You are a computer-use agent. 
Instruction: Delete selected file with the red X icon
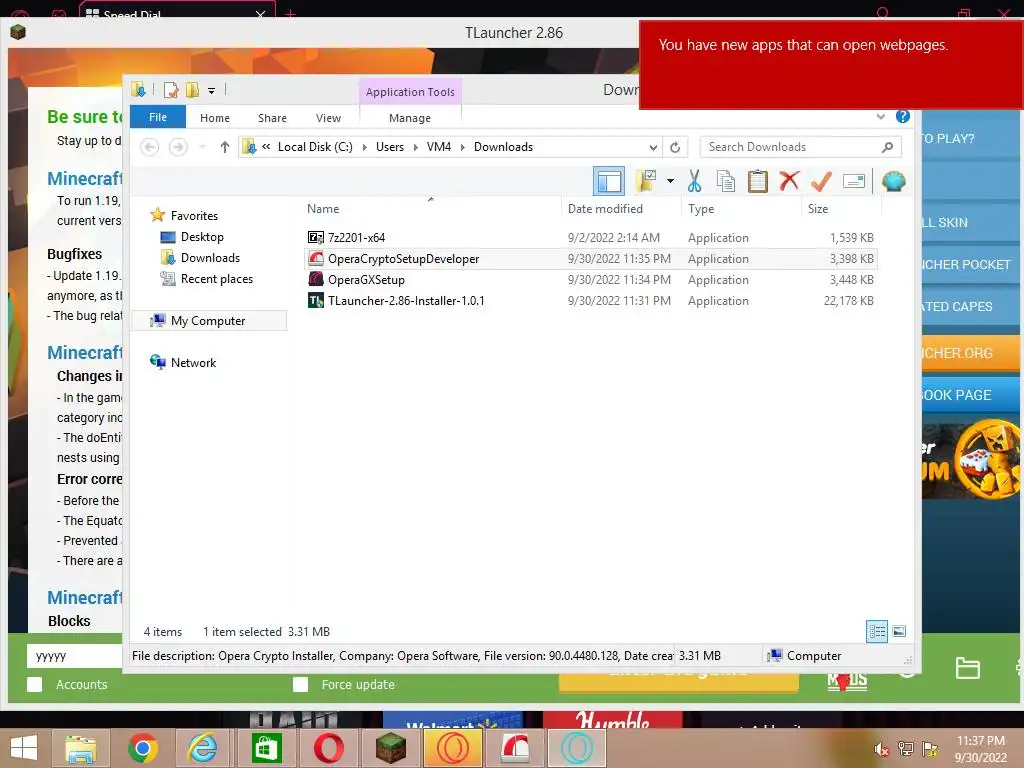[789, 181]
